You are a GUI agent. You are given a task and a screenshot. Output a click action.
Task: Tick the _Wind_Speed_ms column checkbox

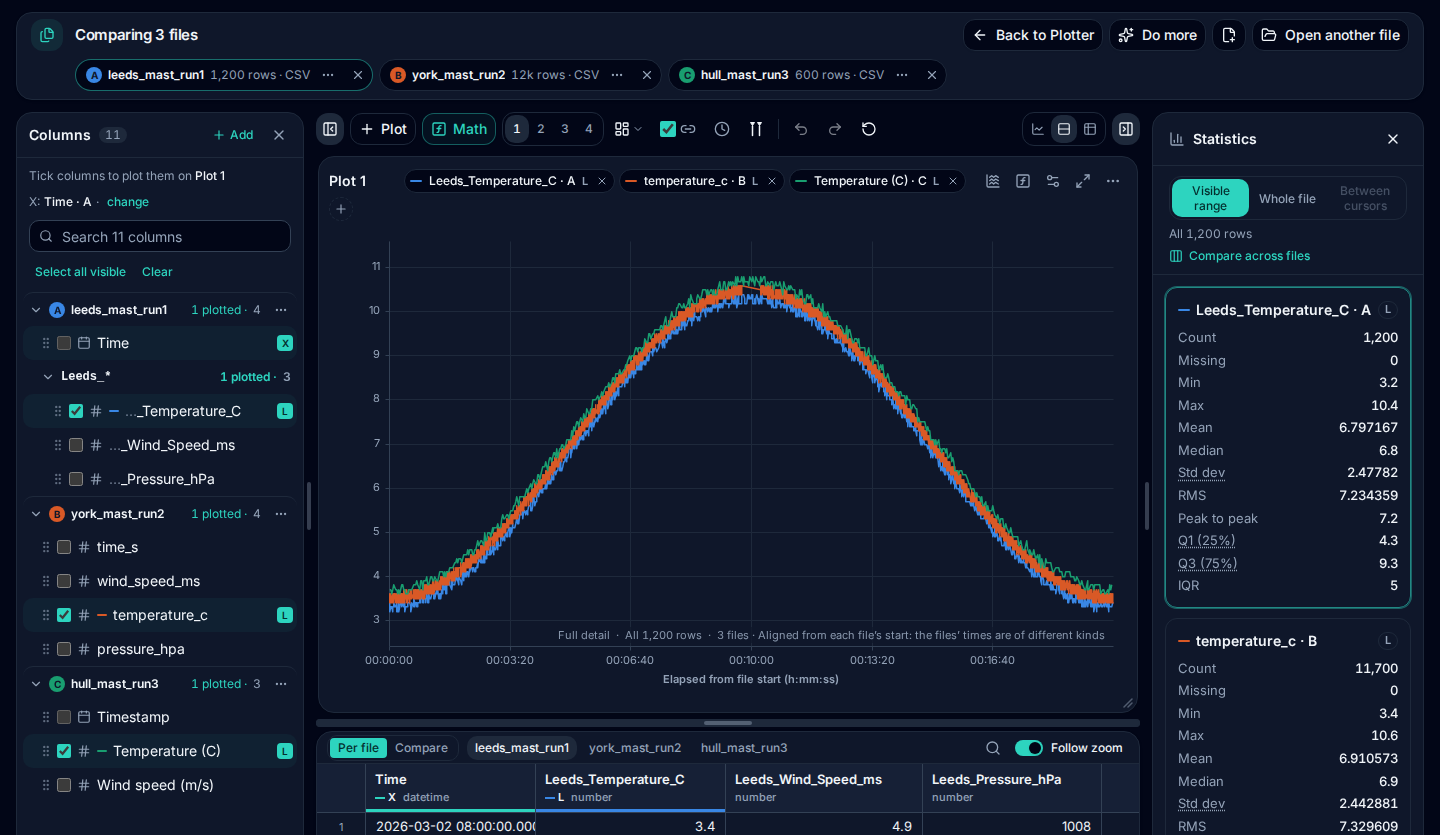click(76, 445)
